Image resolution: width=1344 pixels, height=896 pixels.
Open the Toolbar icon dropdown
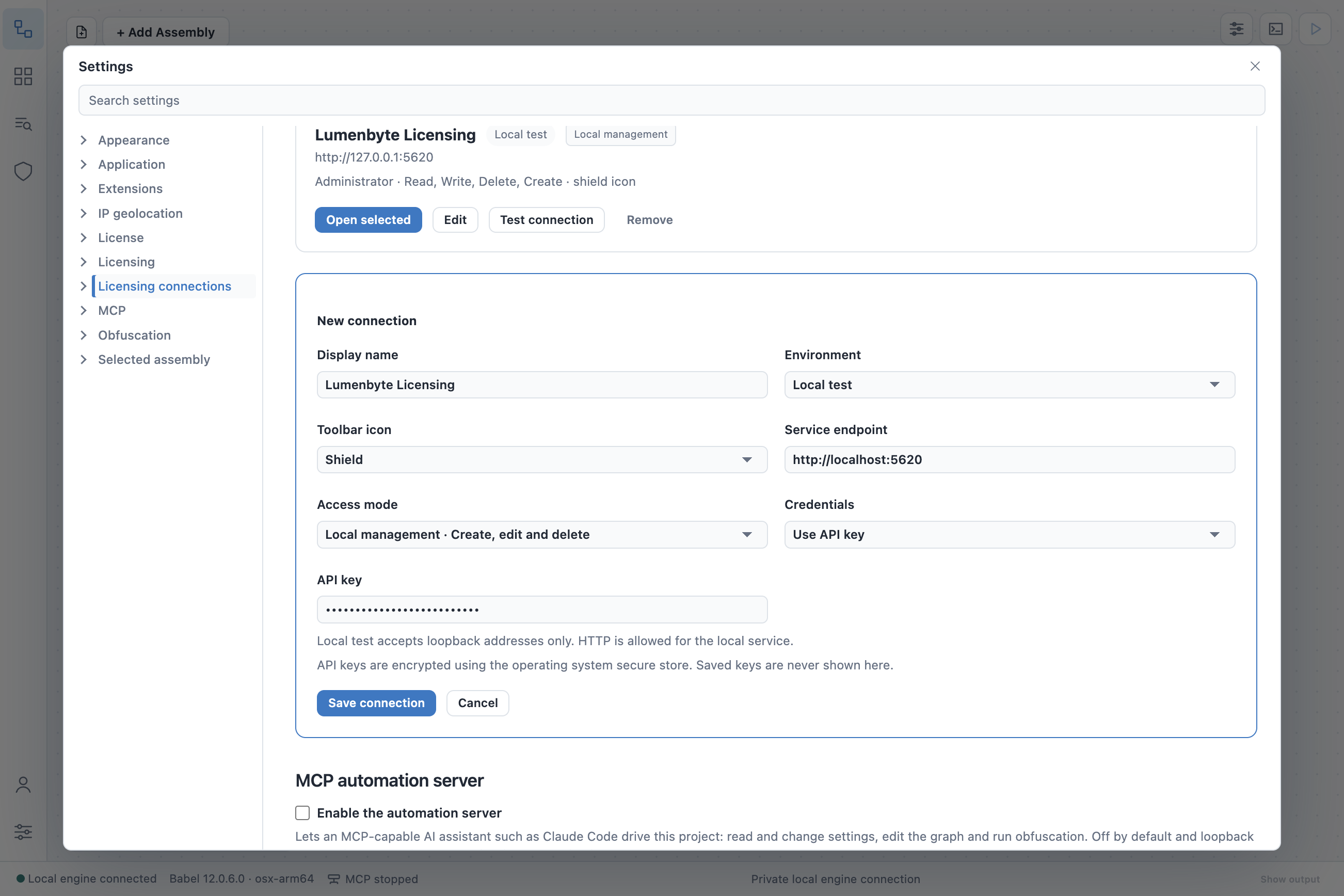click(x=542, y=459)
